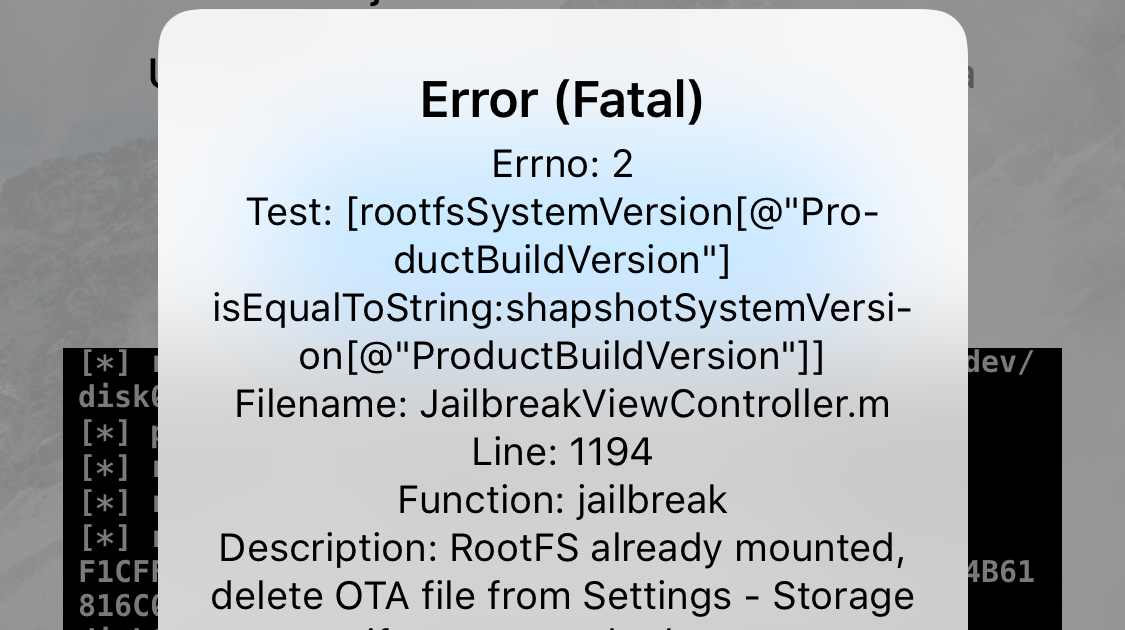Select the "Function: jailbreak" line
The image size is (1125, 630).
click(562, 500)
